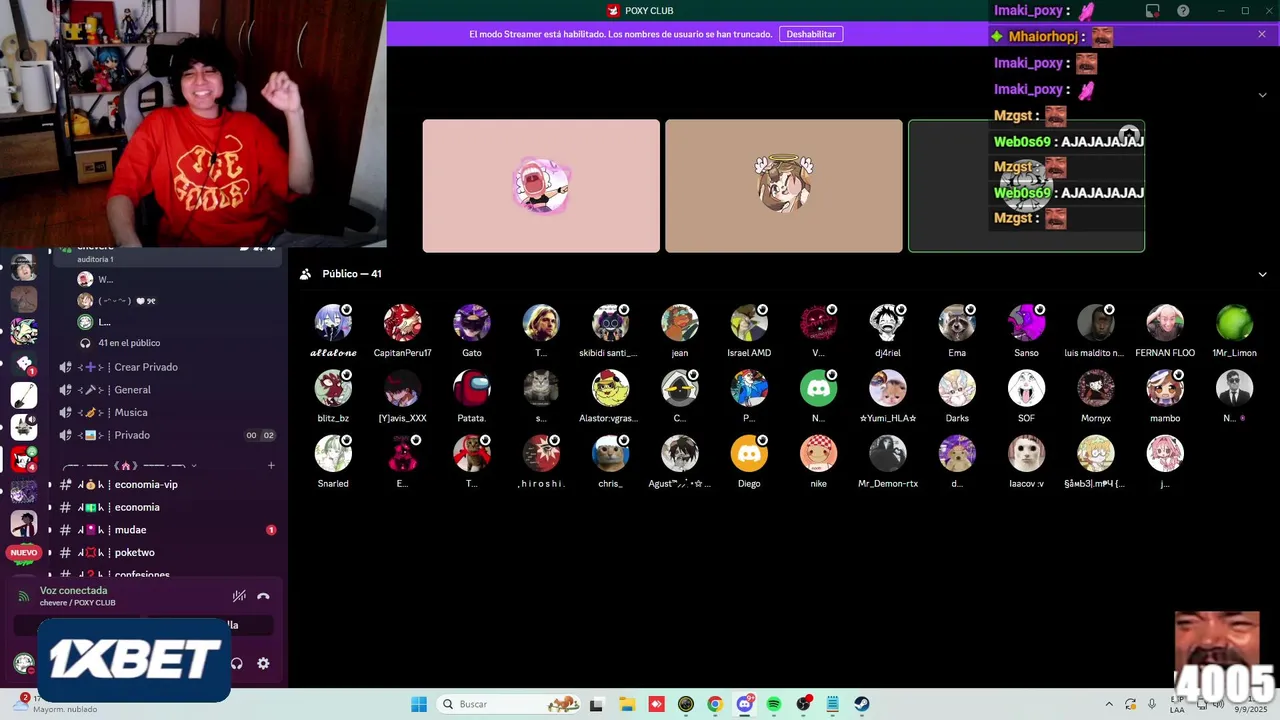1280x720 pixels.
Task: Click the 'Iaacov :v' audience name
Action: click(1026, 483)
